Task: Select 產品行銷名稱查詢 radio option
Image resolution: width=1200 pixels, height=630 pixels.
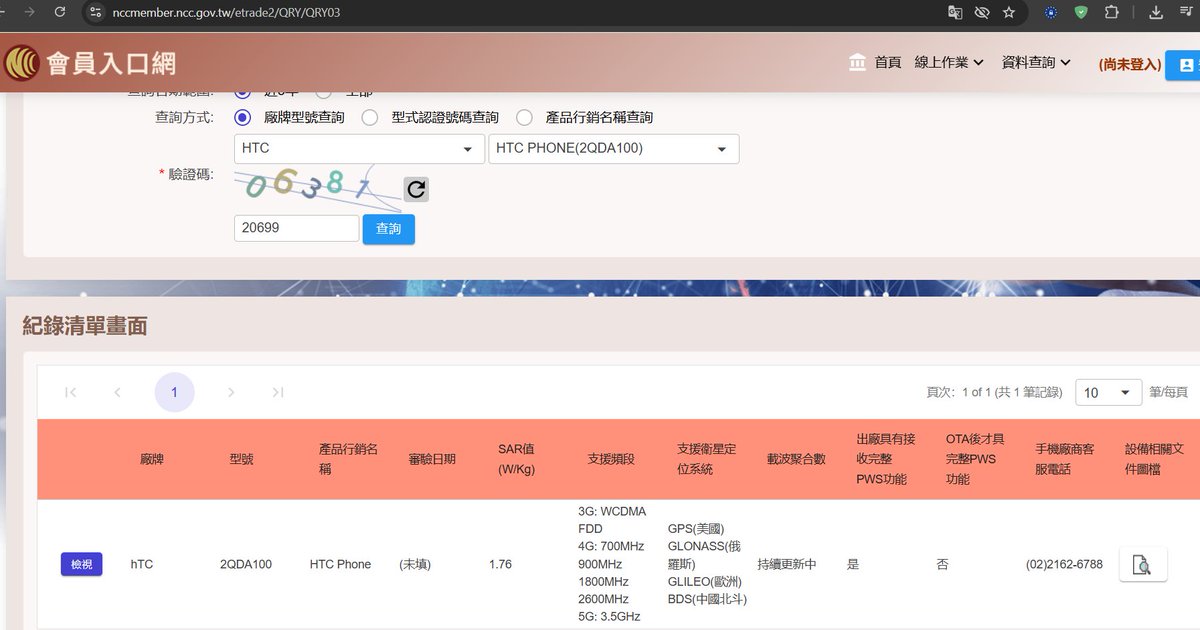Action: pos(524,117)
